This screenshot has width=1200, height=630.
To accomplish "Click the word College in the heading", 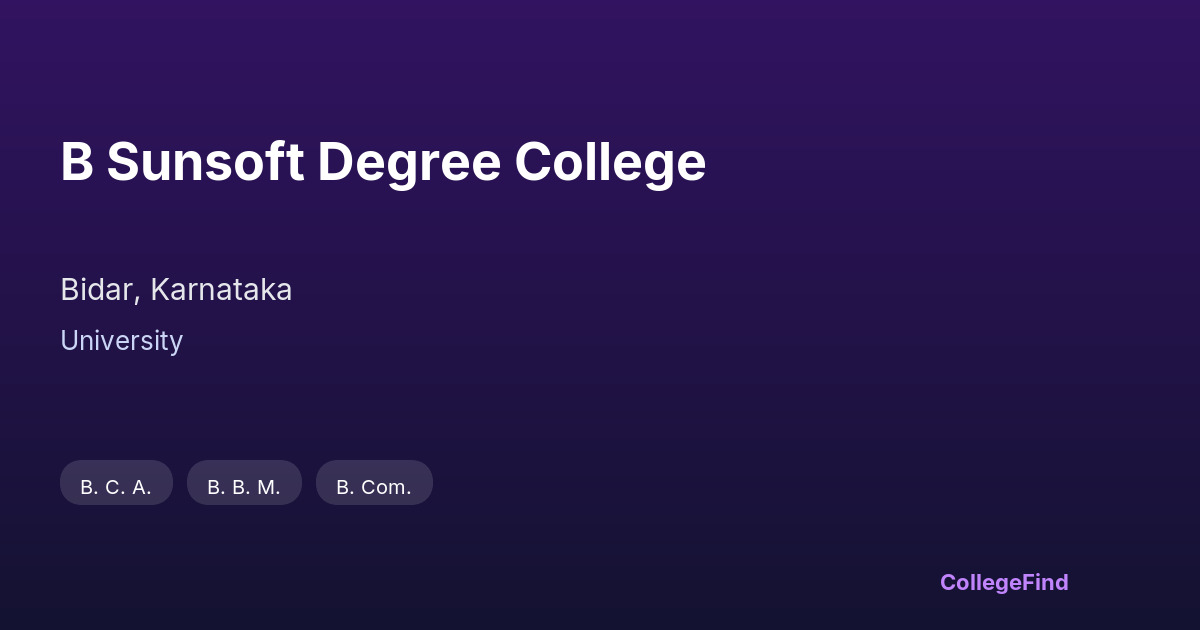I will click(x=610, y=162).
